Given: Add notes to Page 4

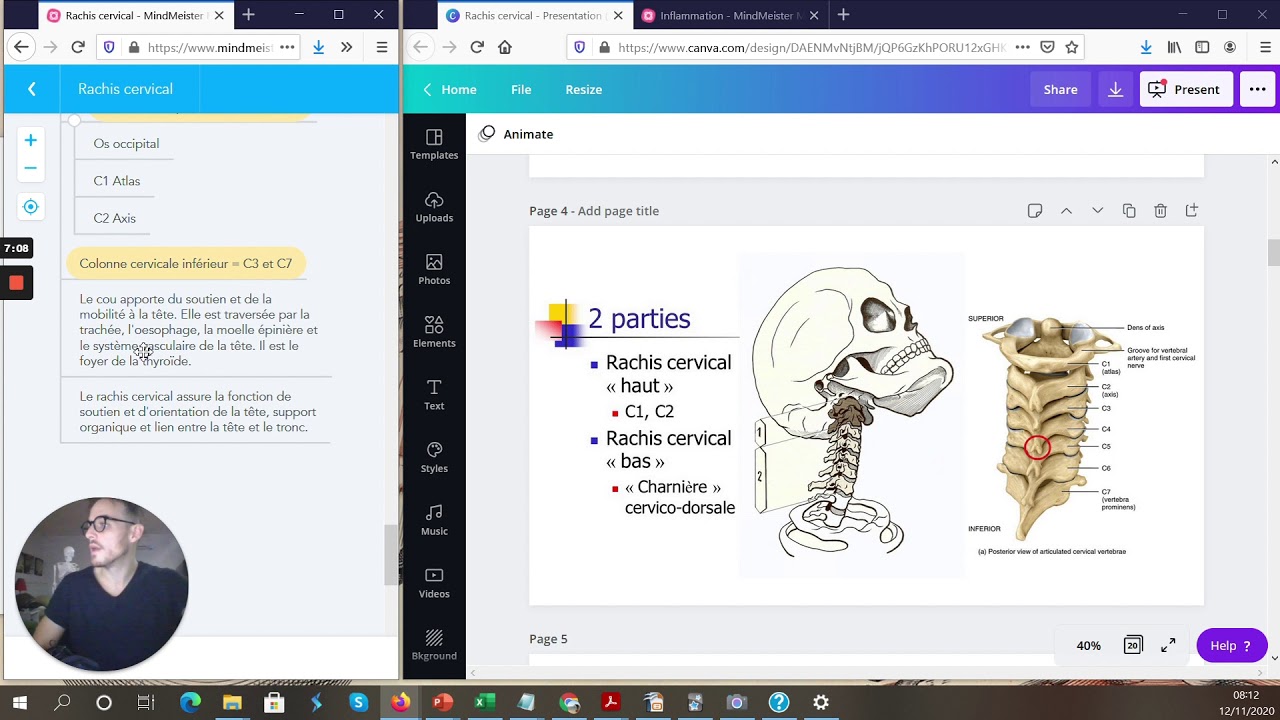Looking at the screenshot, I should (1035, 211).
